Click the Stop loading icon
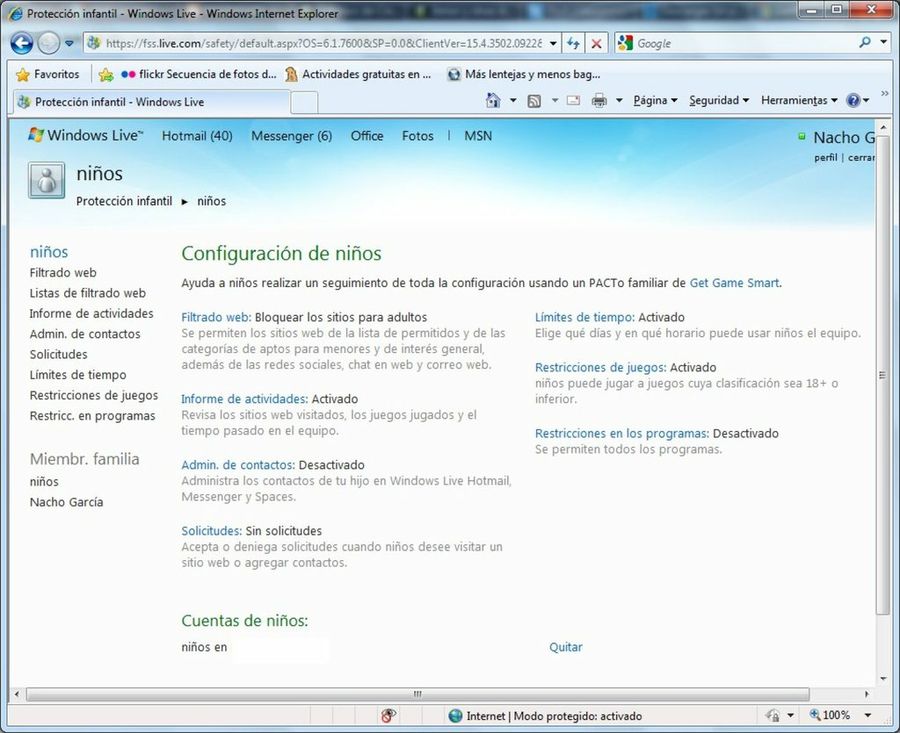 (x=597, y=43)
